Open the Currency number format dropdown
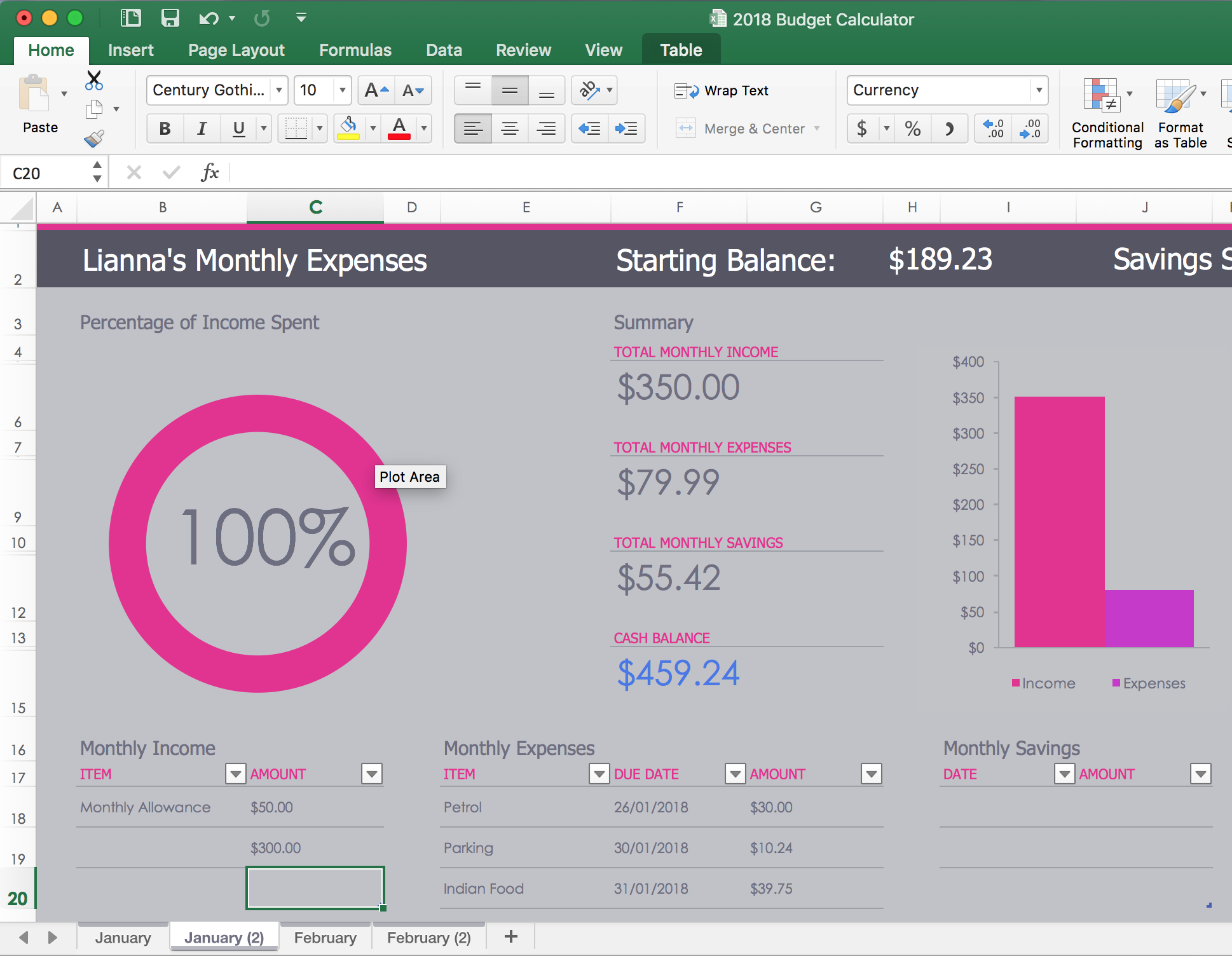The height and width of the screenshot is (956, 1232). [1039, 90]
